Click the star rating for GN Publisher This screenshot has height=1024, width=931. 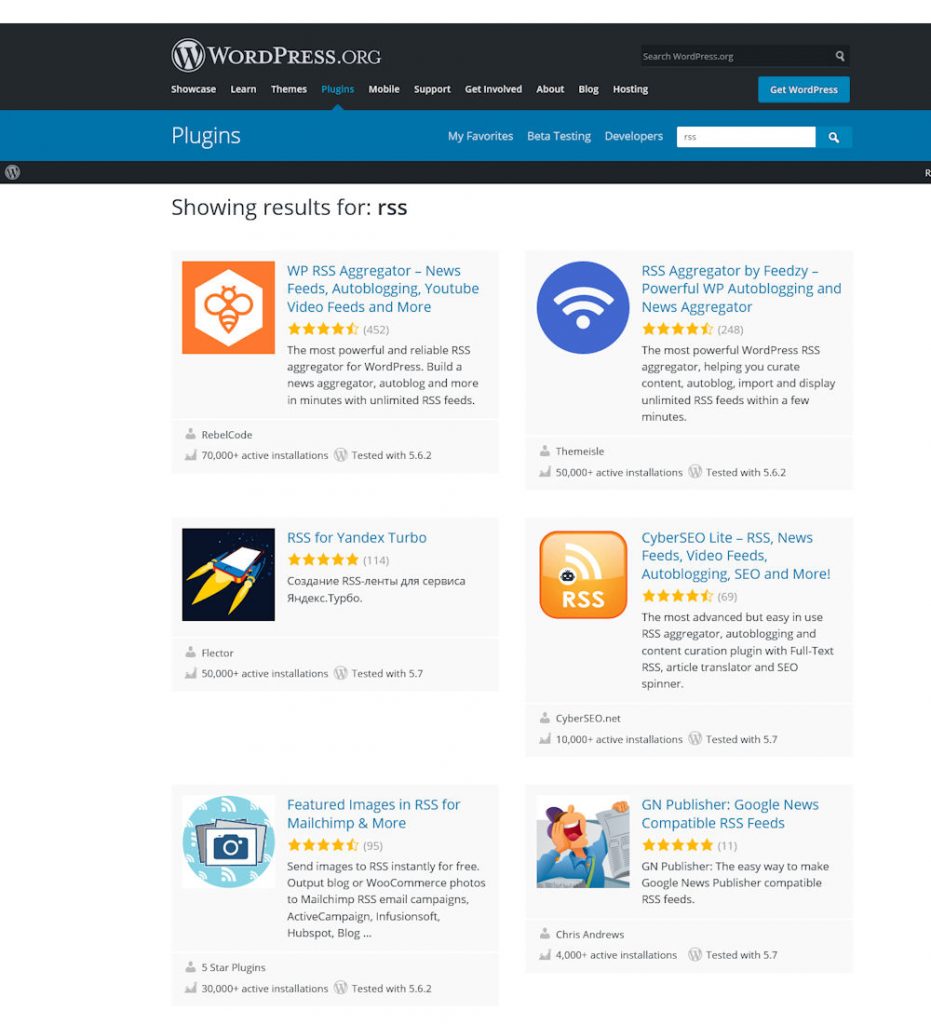pos(678,845)
